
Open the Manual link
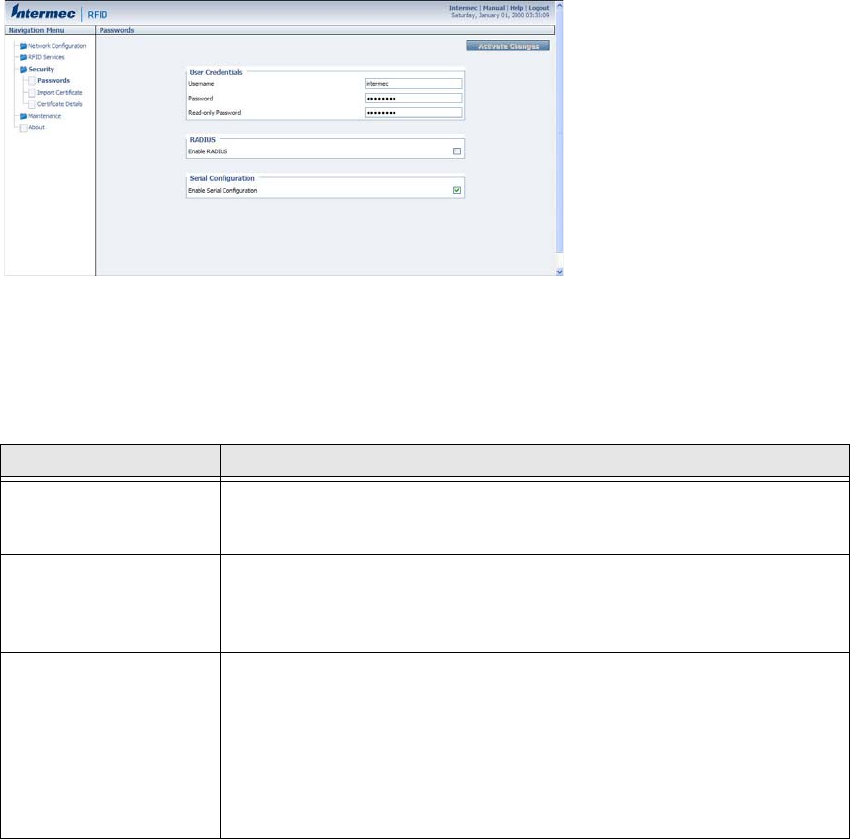(494, 8)
